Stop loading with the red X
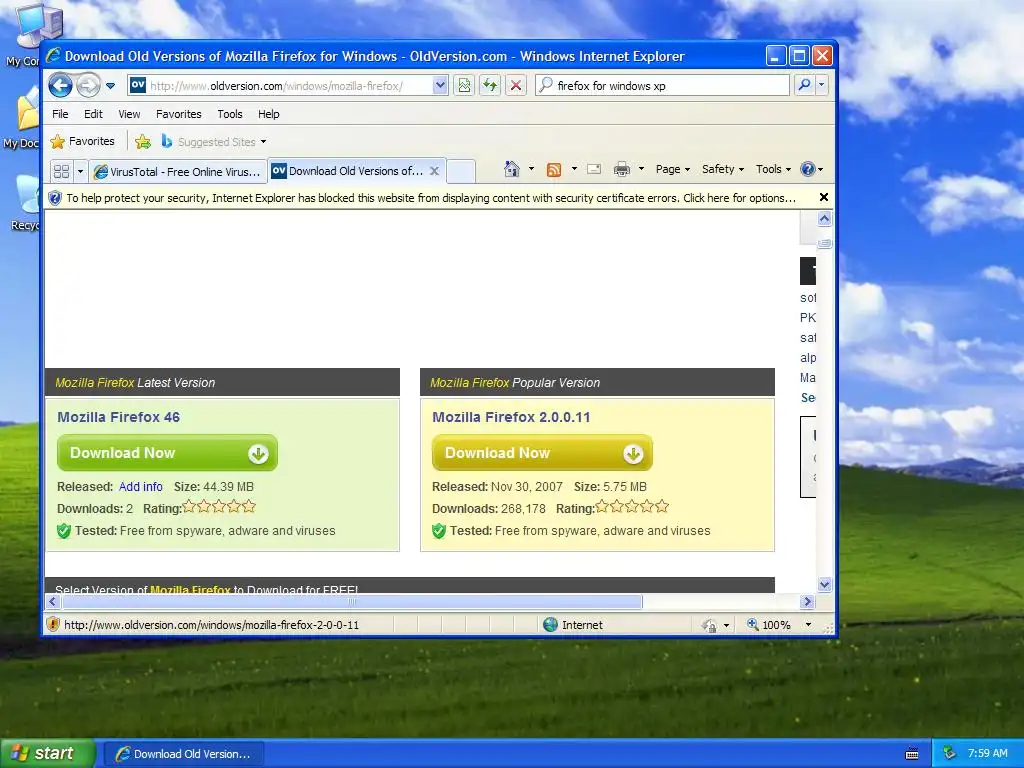Image resolution: width=1024 pixels, height=768 pixels. 516,86
